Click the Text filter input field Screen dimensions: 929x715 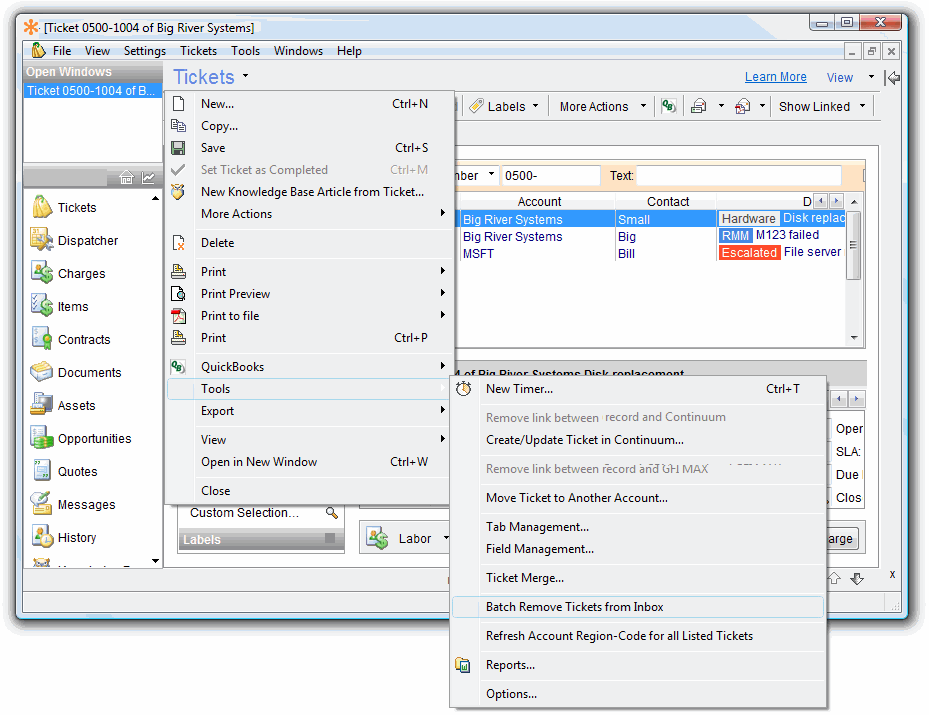(738, 176)
